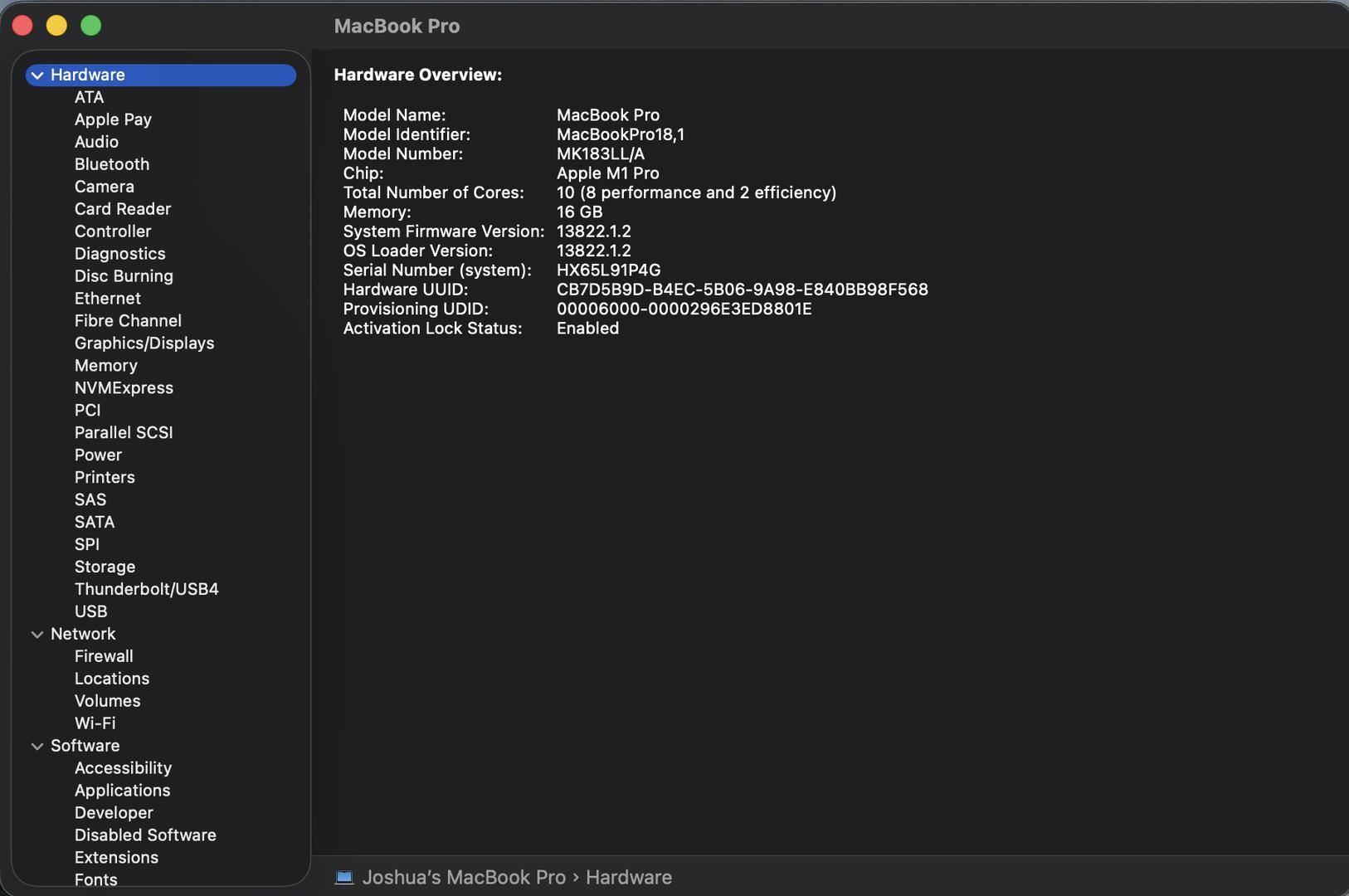Click the yellow minimize window button

(x=56, y=26)
